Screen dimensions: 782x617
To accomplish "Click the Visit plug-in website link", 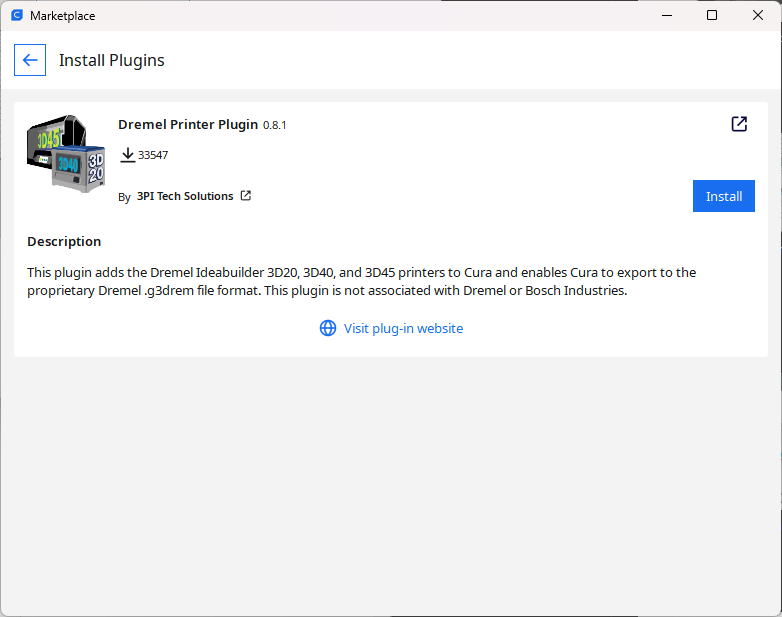I will coord(403,328).
